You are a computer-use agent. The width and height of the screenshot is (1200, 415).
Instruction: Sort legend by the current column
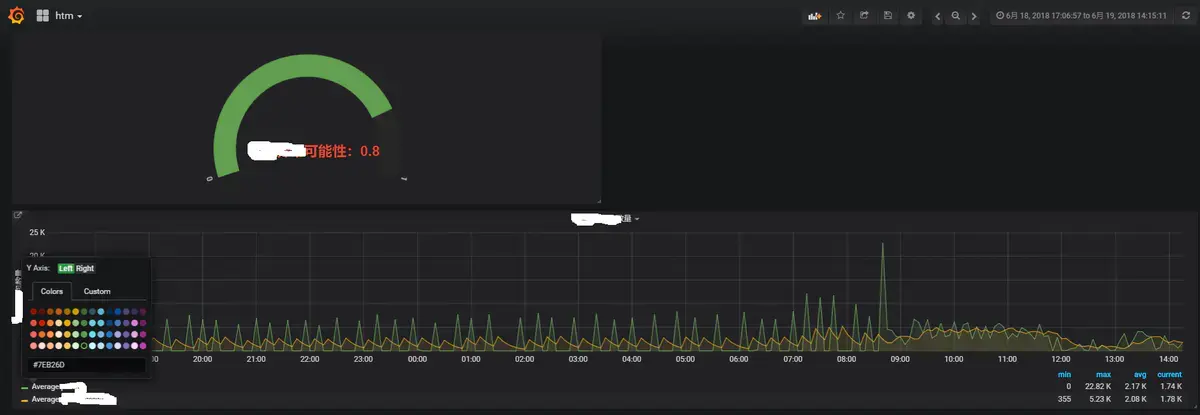pos(1169,374)
